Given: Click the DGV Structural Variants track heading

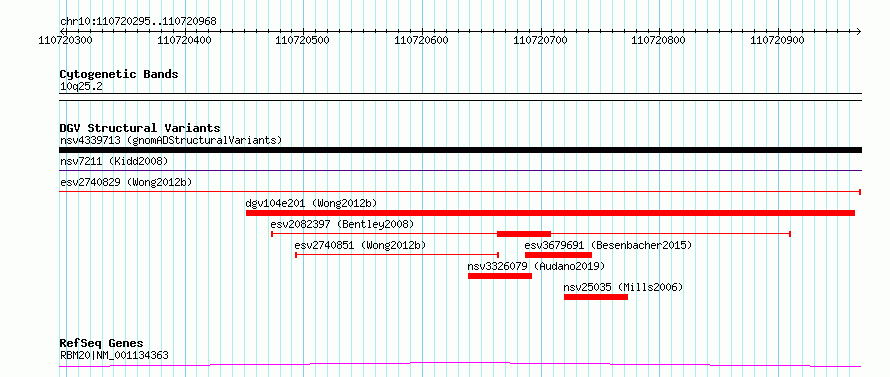Looking at the screenshot, I should tap(140, 128).
